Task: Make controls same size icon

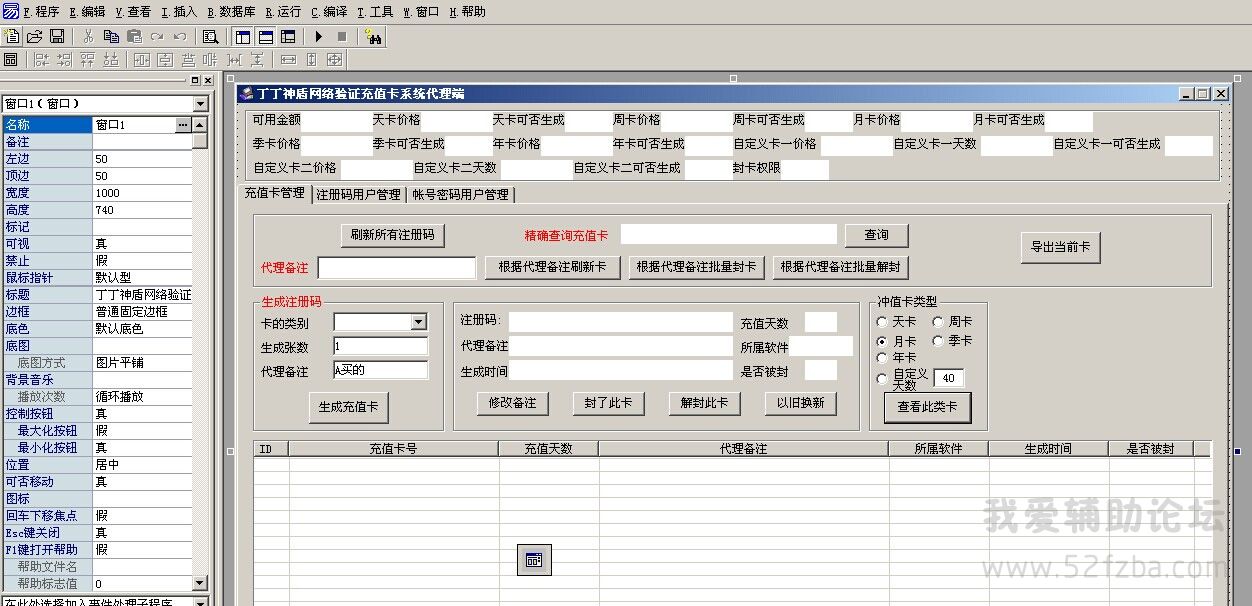Action: (x=334, y=60)
